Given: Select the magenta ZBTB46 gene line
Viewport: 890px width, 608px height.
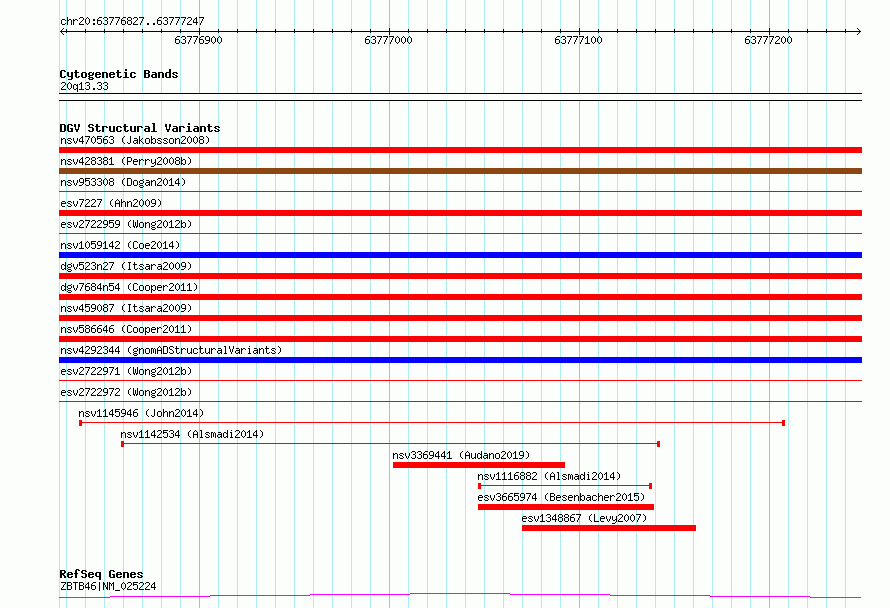Looking at the screenshot, I should point(460,596).
